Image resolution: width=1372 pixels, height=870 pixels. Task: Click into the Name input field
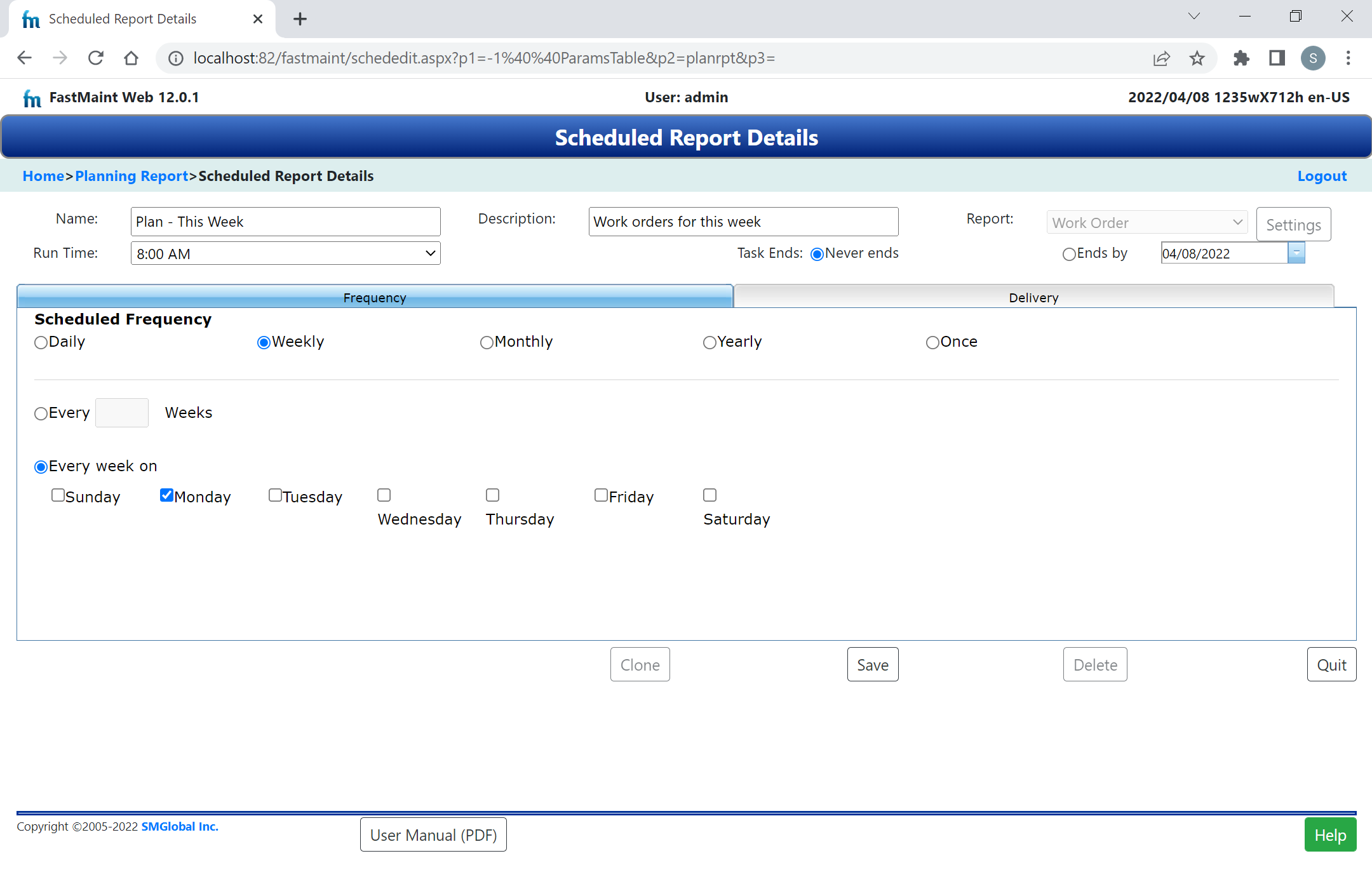pyautogui.click(x=285, y=222)
